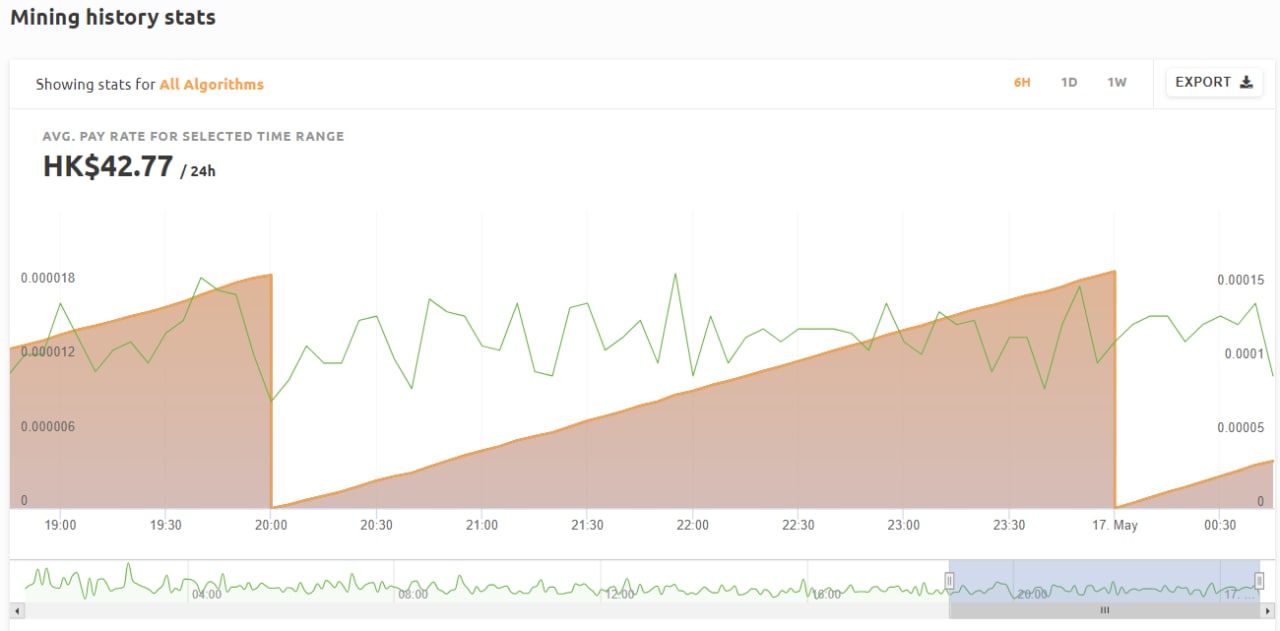1280x631 pixels.
Task: Click the right range handle in navigator
Action: (x=1259, y=580)
